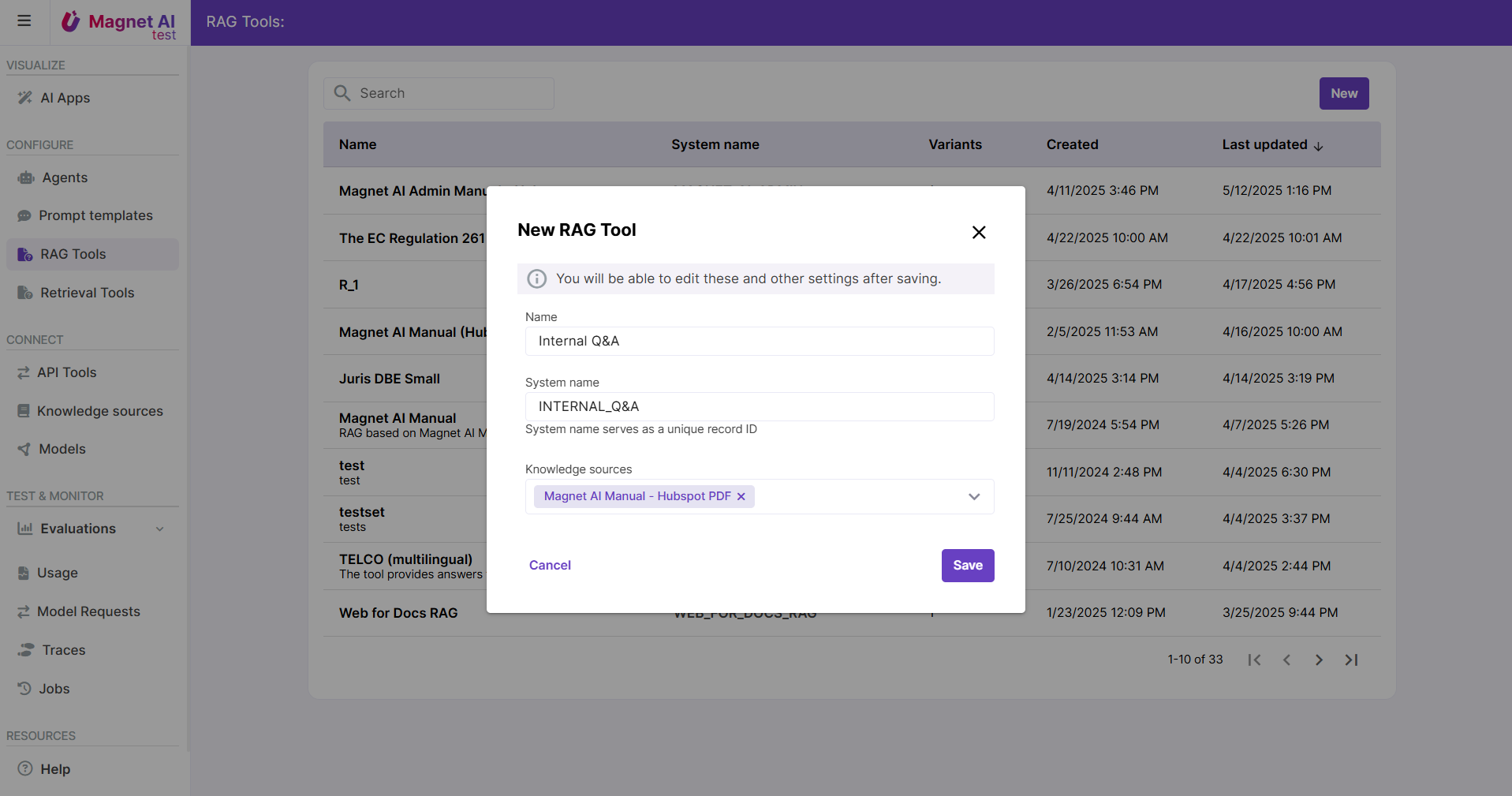Close the New RAG Tool dialog
The image size is (1512, 796).
979,232
